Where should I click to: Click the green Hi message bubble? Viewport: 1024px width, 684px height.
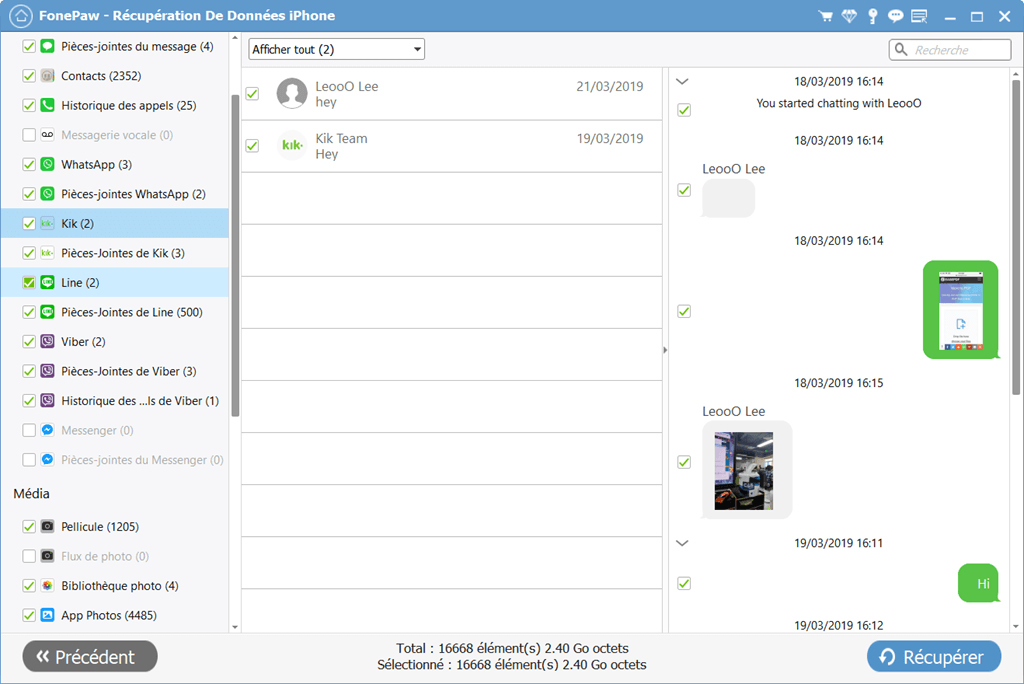pos(978,583)
